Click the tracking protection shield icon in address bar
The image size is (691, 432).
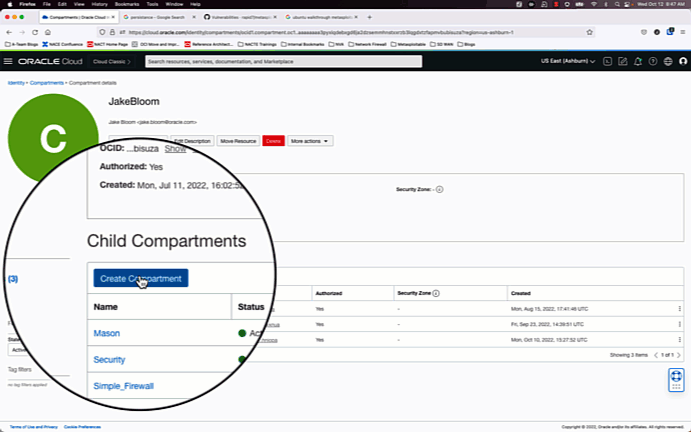coord(102,32)
